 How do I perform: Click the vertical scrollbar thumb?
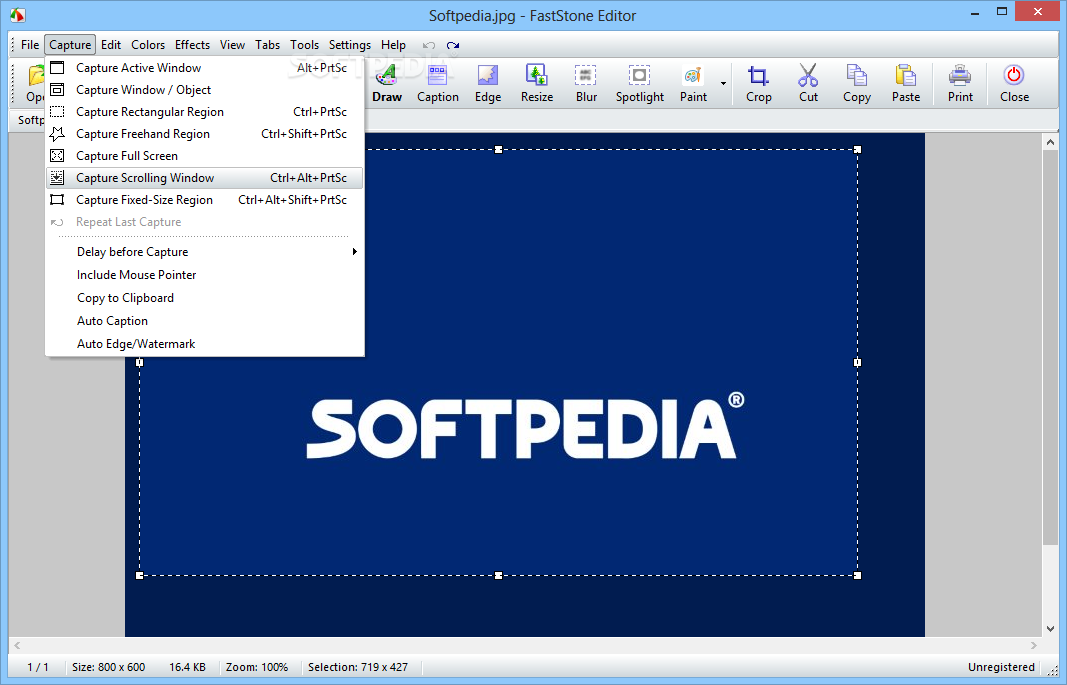(1050, 348)
